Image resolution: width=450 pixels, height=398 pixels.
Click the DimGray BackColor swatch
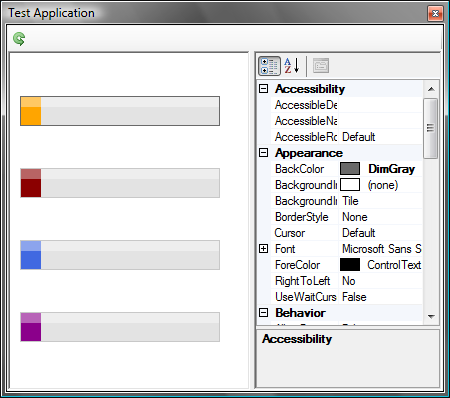tap(350, 169)
